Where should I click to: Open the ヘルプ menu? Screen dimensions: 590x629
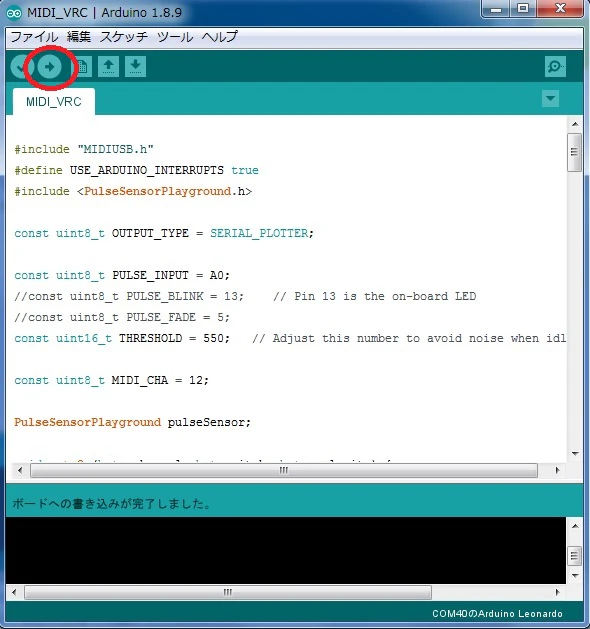coord(219,37)
